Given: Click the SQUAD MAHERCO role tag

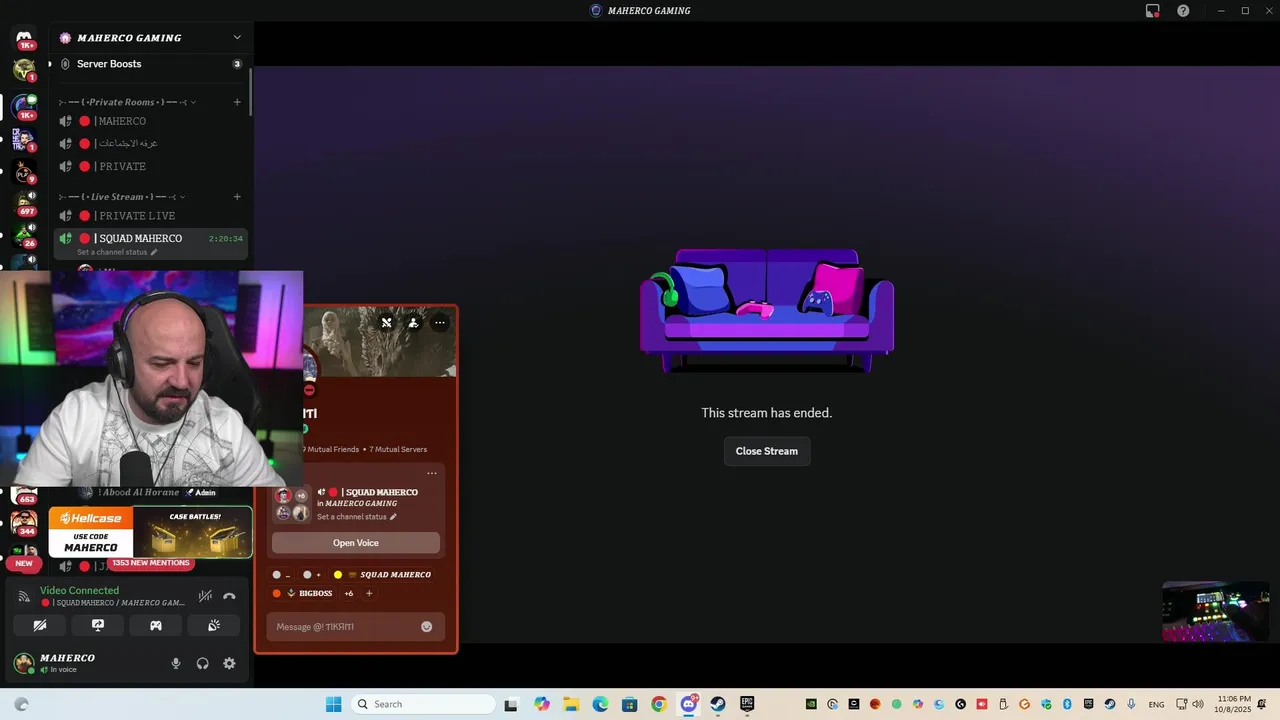Looking at the screenshot, I should click(x=382, y=575).
